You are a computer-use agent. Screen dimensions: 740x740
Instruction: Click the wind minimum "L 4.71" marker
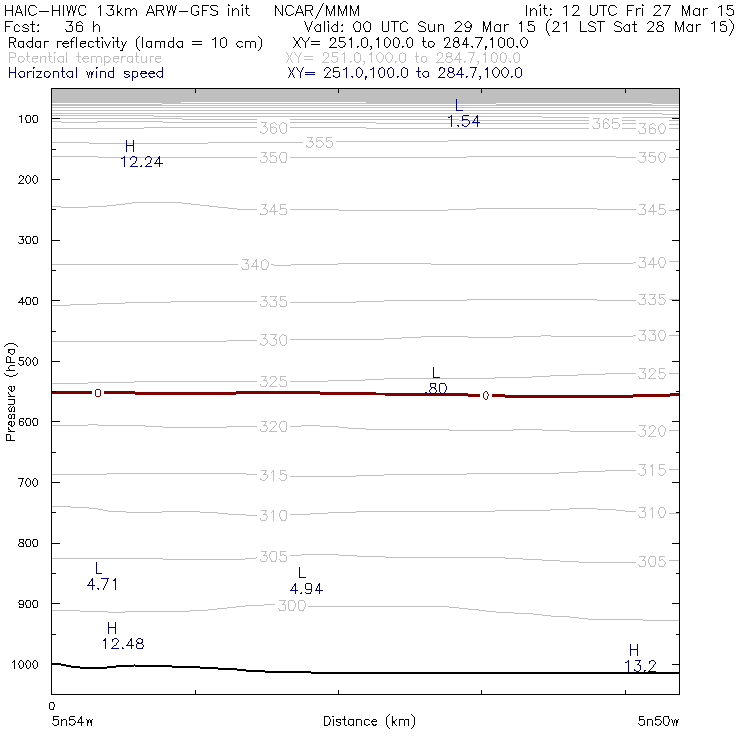102,576
